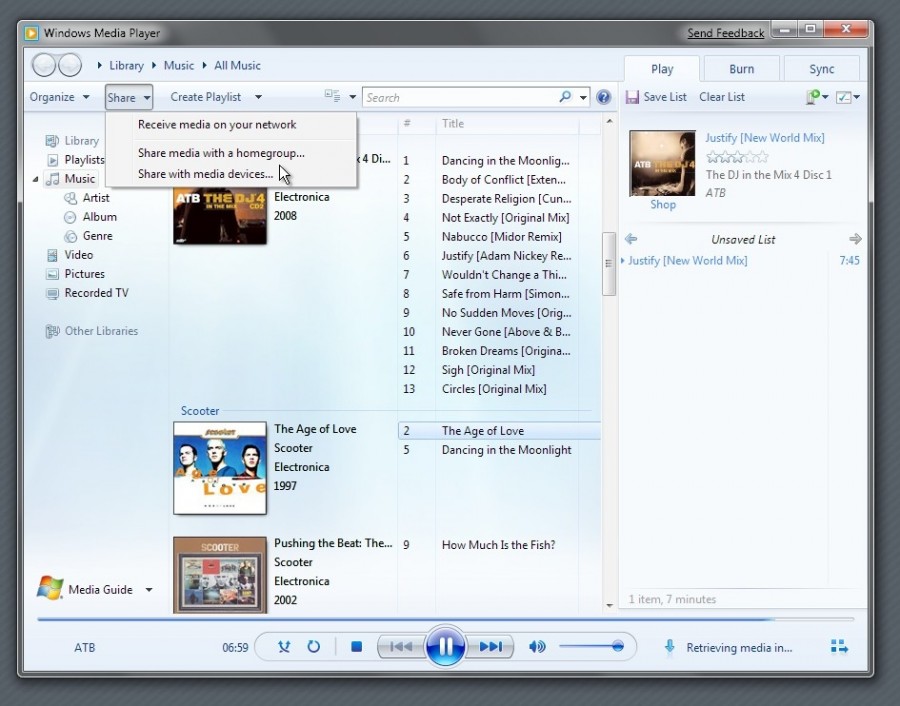Open the search options dropdown arrow
Image resolution: width=900 pixels, height=706 pixels.
coord(583,98)
